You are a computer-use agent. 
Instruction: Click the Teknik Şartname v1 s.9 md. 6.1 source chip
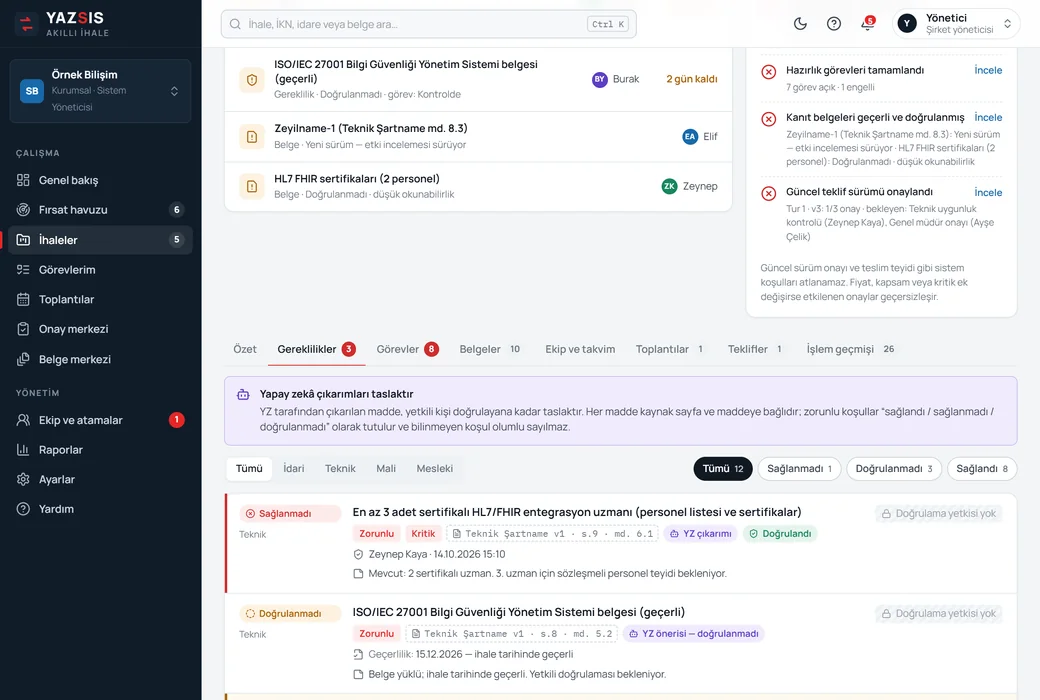click(552, 533)
